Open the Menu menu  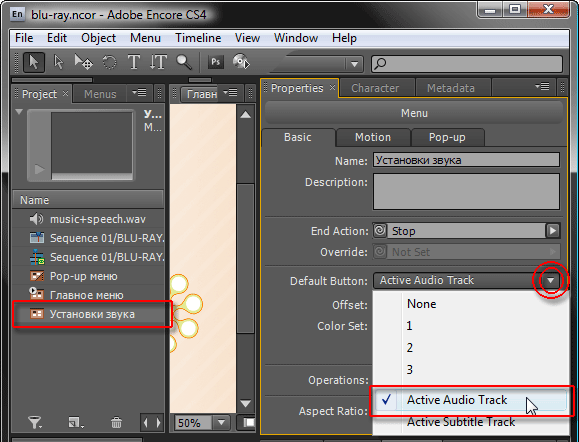[145, 38]
